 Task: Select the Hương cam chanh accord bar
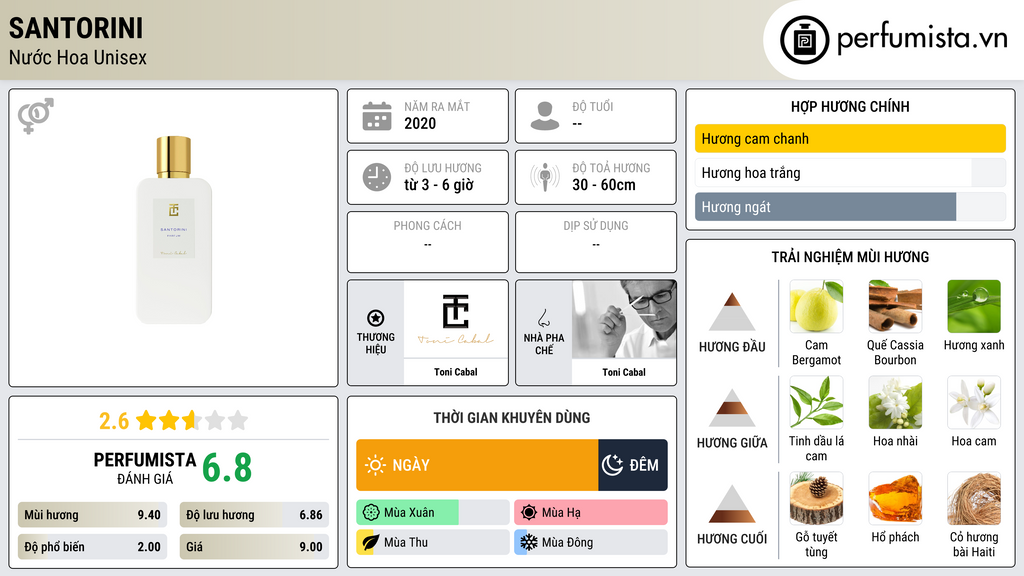coord(850,138)
